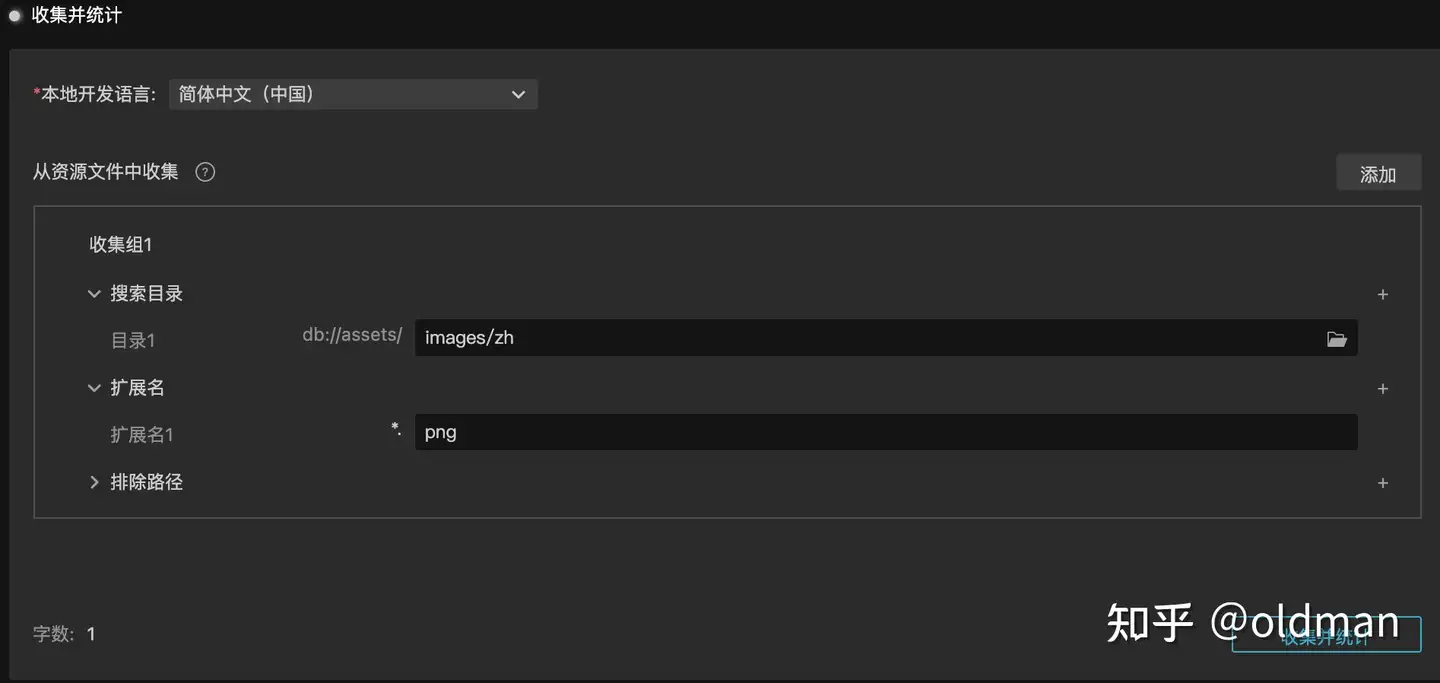This screenshot has width=1440, height=683.
Task: Open folder browser for 目录1 path
Action: (x=1336, y=339)
